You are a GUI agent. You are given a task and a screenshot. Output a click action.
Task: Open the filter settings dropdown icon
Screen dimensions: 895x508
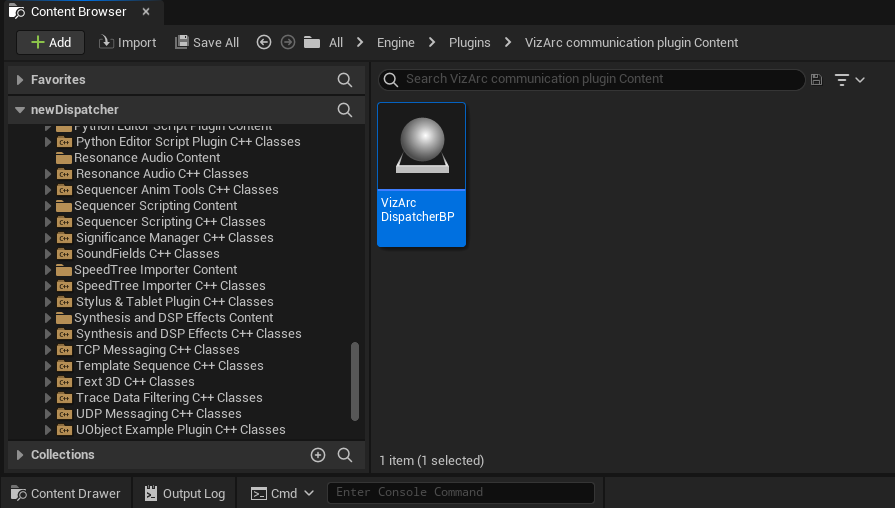849,79
